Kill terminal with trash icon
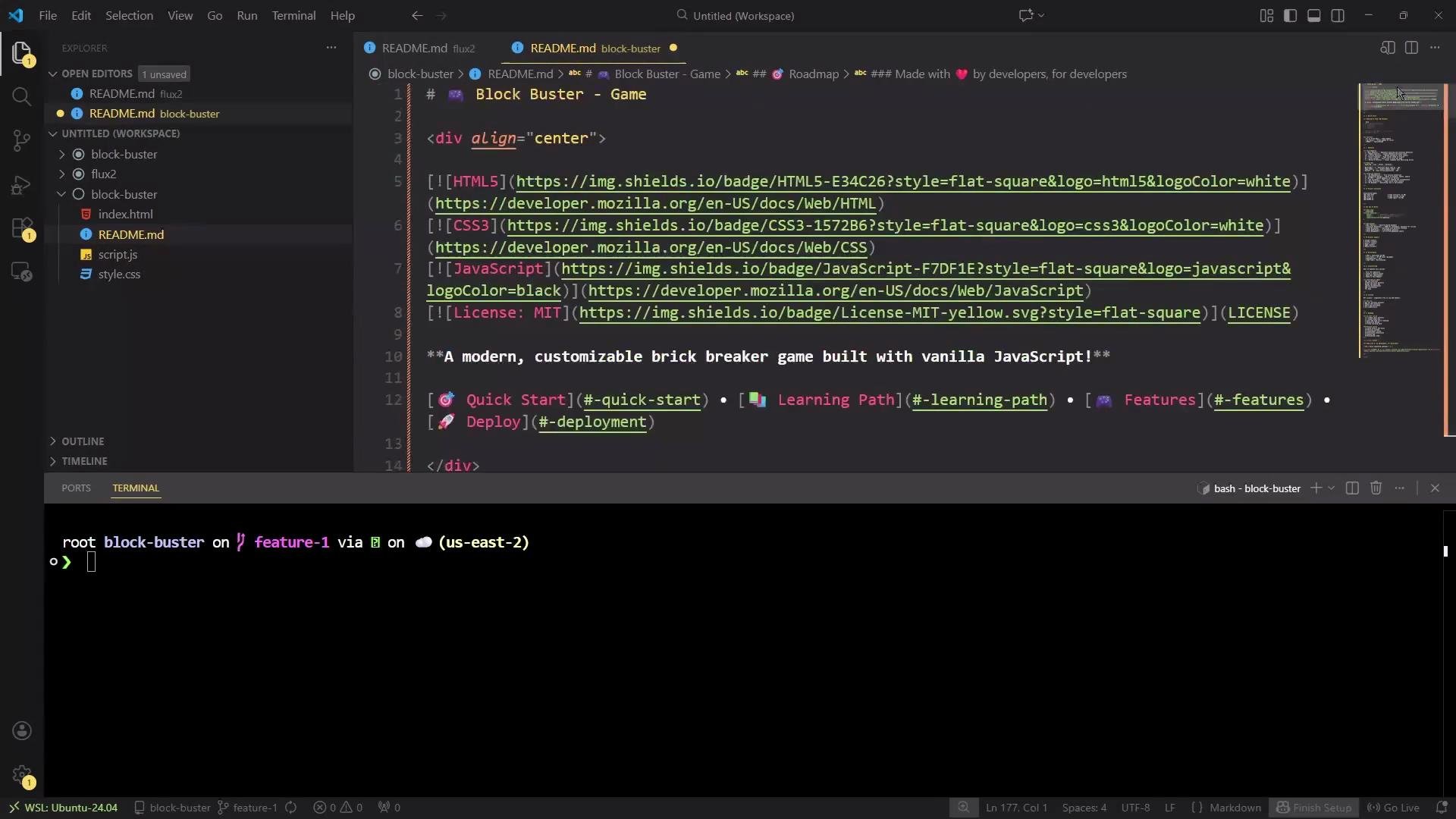 pyautogui.click(x=1376, y=488)
